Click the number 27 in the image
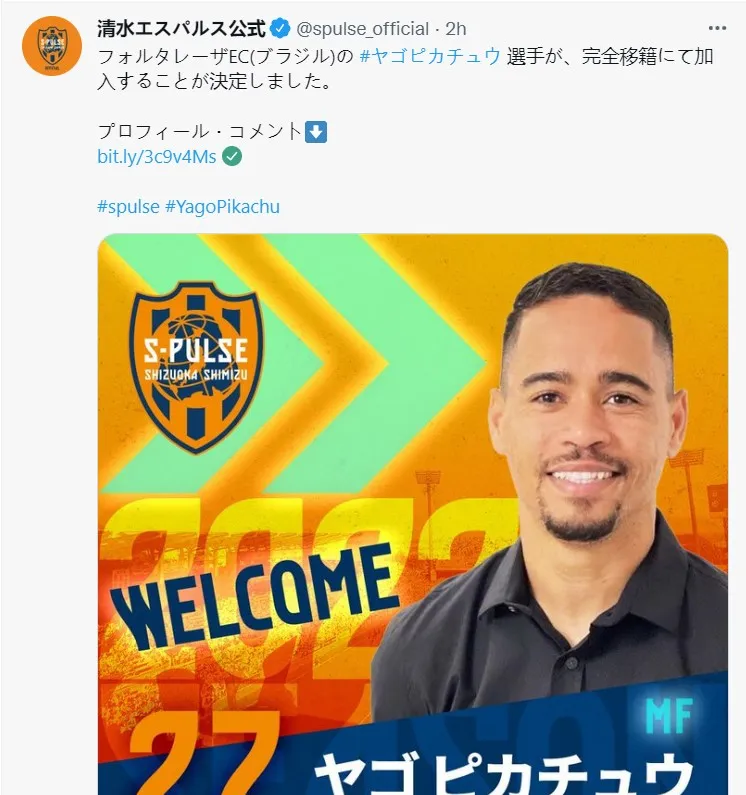Viewport: 746px width, 795px height. pos(203,753)
